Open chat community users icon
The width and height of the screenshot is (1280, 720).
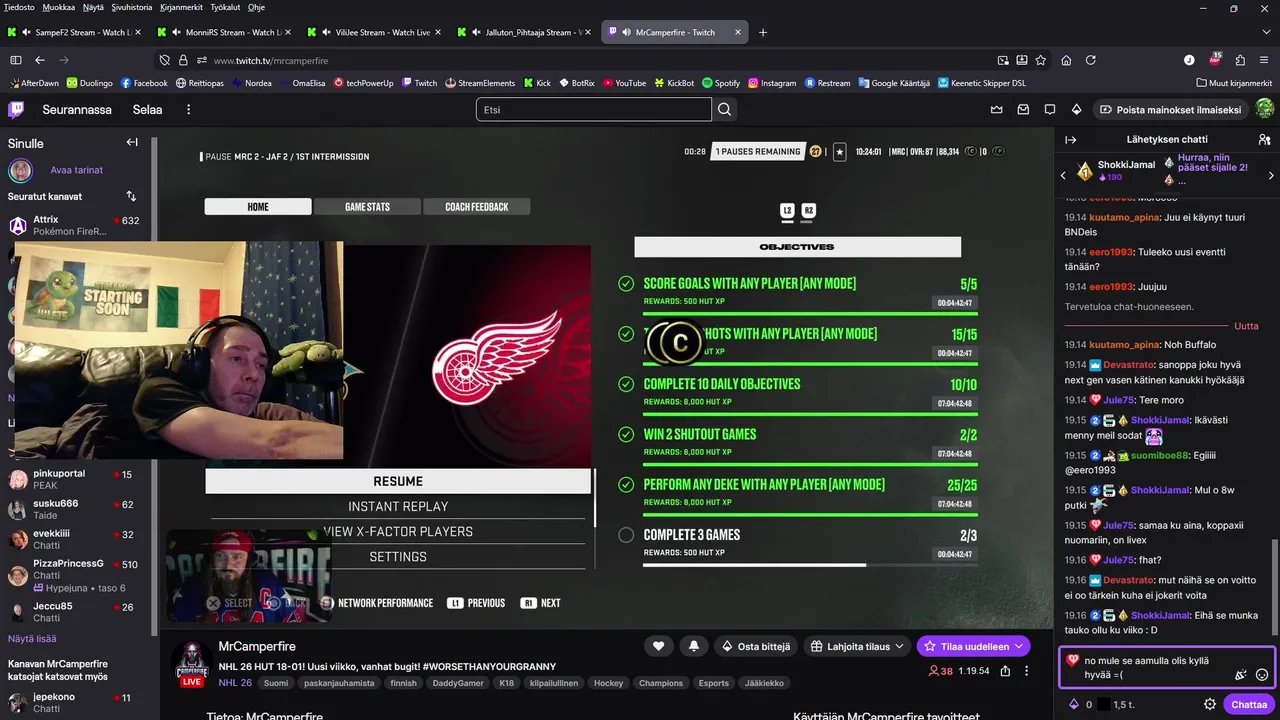(x=1264, y=140)
